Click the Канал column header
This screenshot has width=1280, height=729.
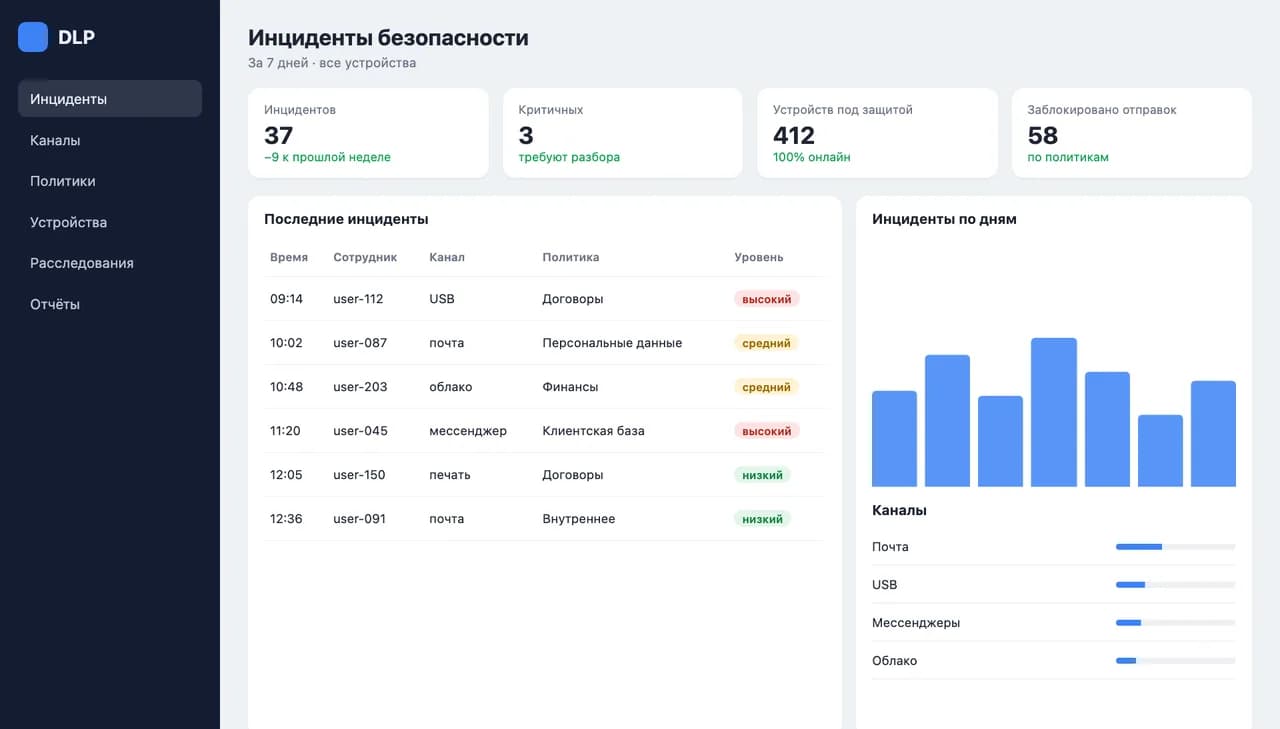point(447,257)
